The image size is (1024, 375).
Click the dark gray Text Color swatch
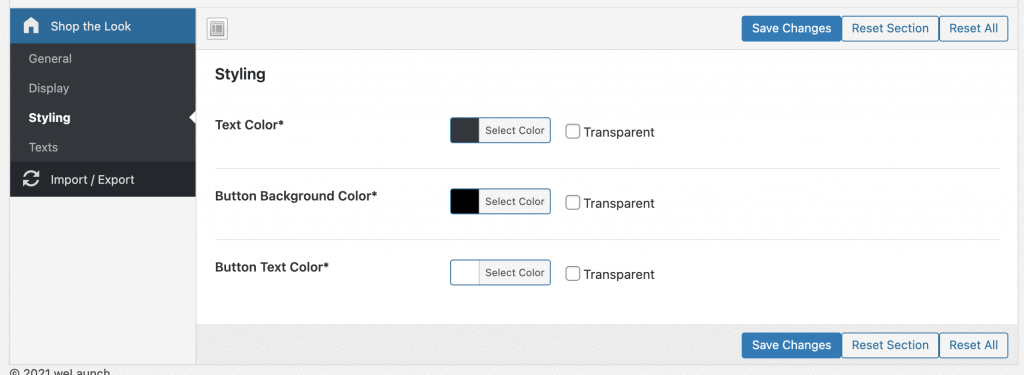point(465,130)
